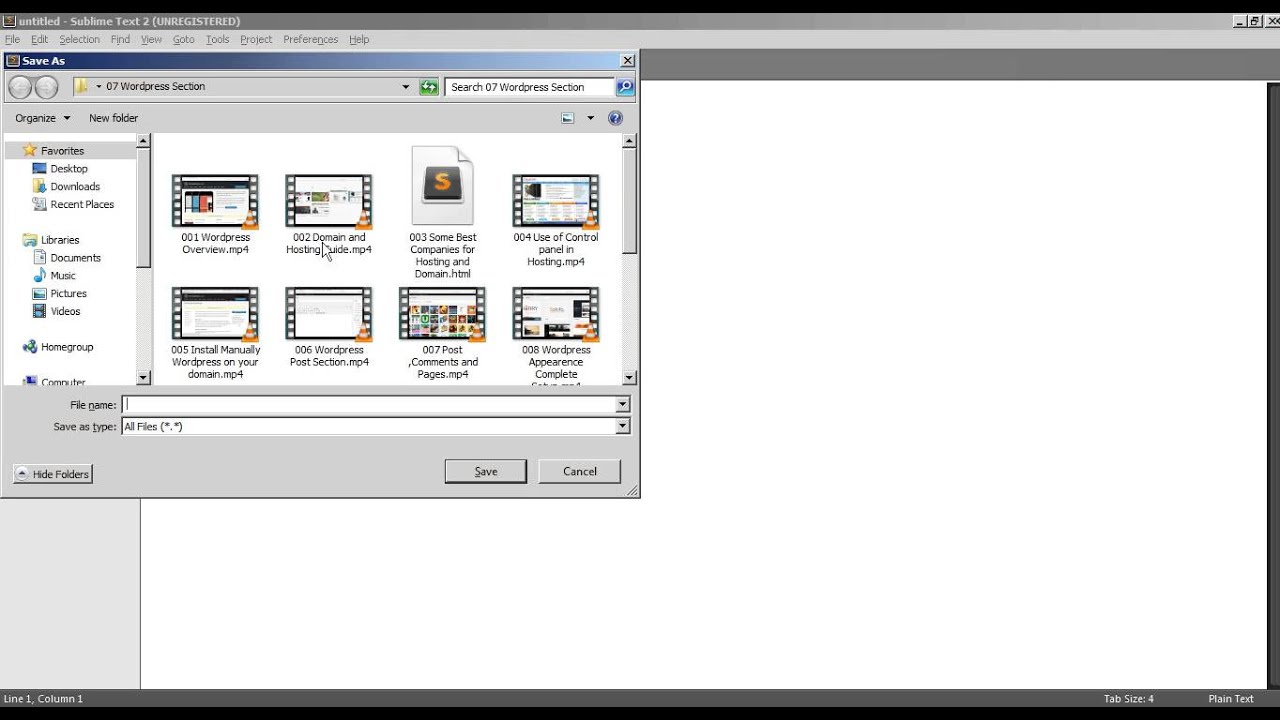
Task: Open the Find menu
Action: pyautogui.click(x=120, y=39)
